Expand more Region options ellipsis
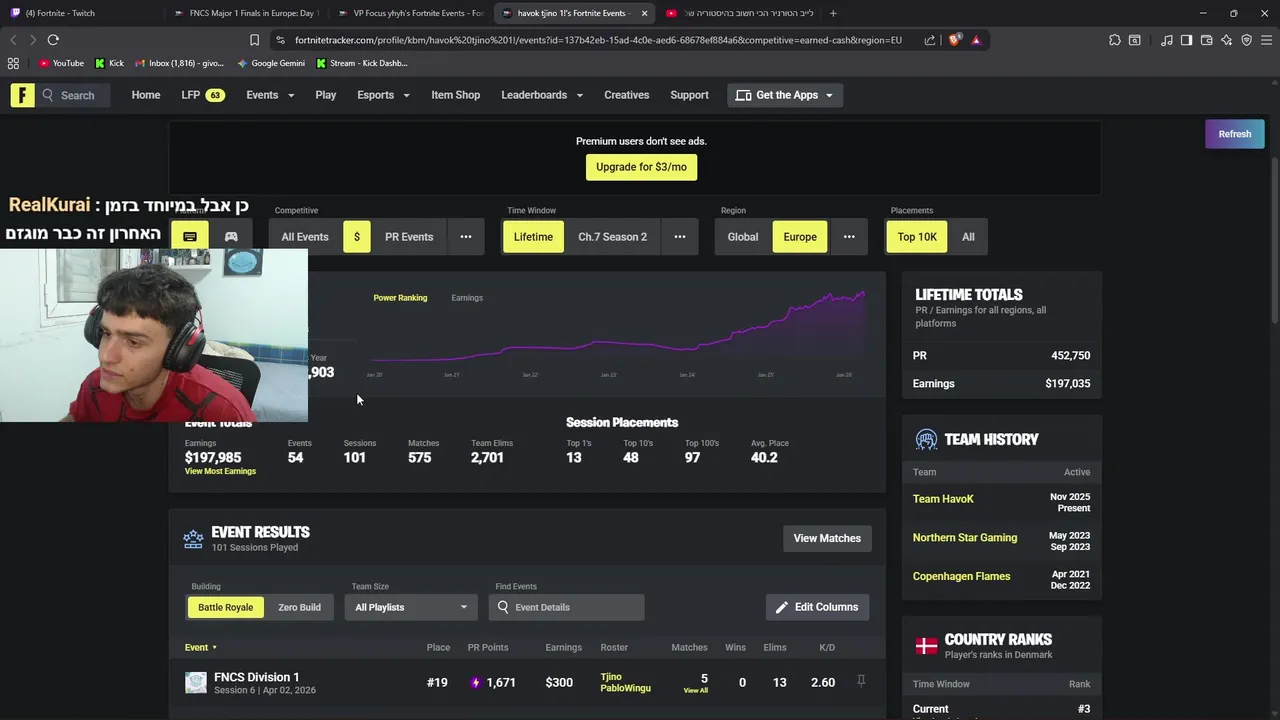 point(849,237)
